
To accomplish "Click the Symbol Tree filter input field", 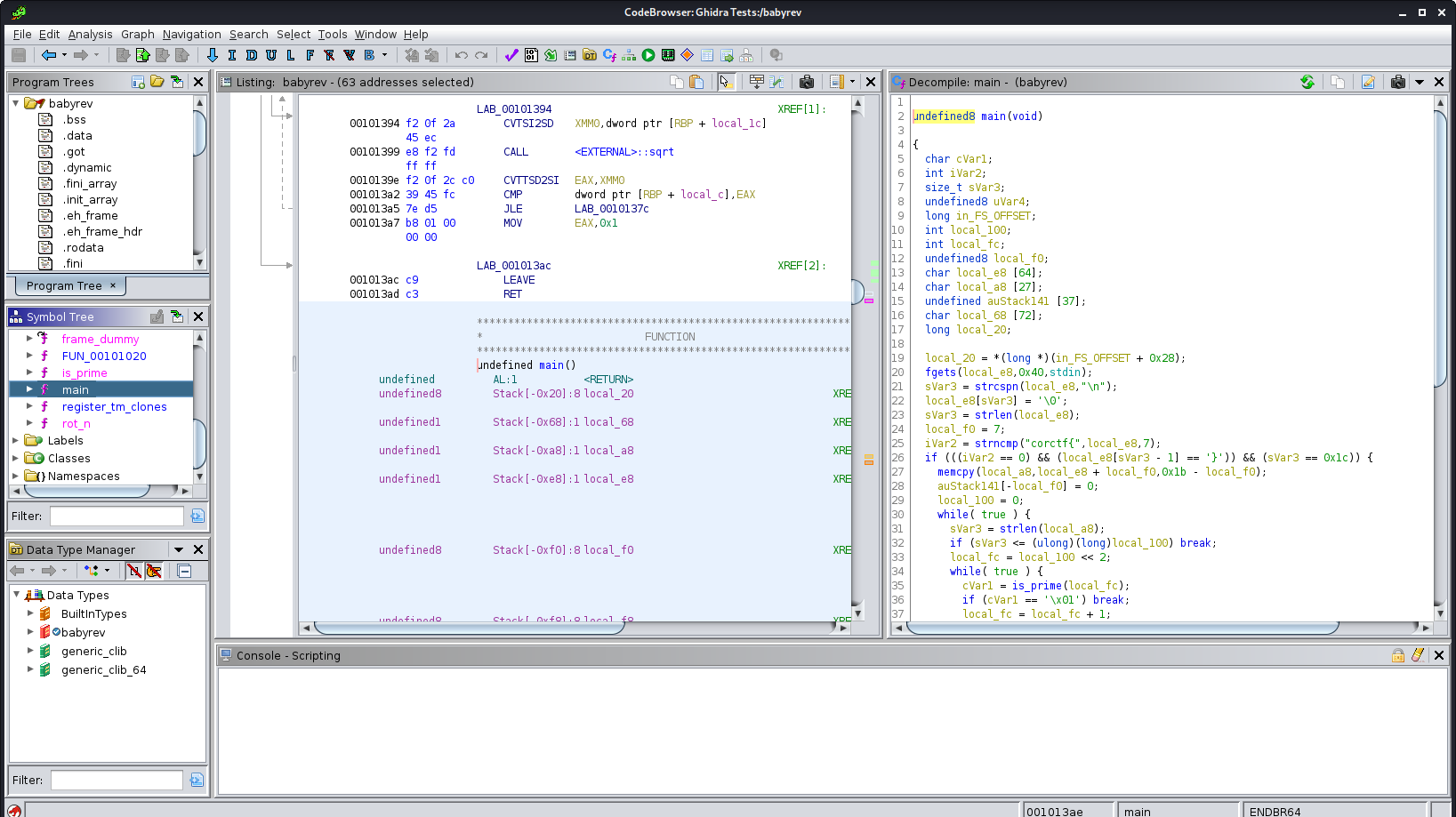I will click(x=117, y=516).
